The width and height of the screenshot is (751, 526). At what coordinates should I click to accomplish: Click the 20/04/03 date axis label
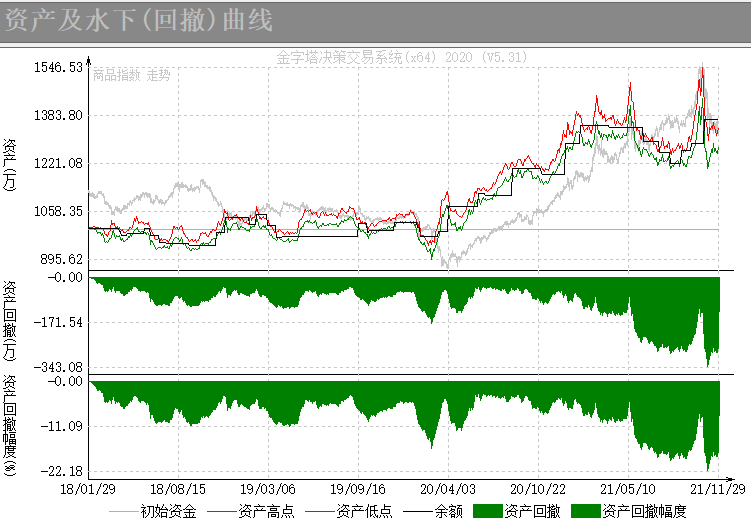(x=448, y=489)
